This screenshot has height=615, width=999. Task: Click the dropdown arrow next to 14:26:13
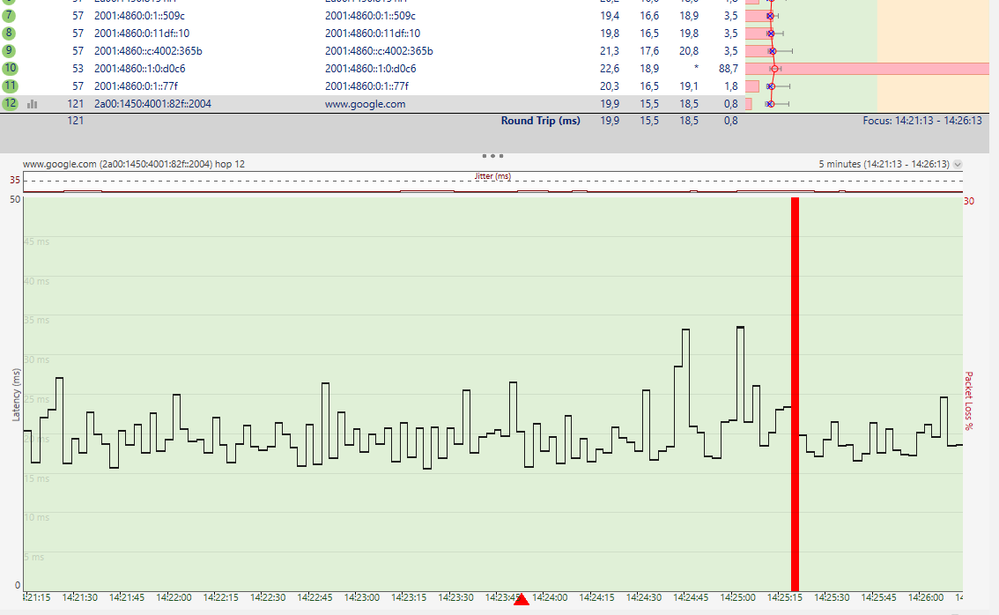[957, 164]
